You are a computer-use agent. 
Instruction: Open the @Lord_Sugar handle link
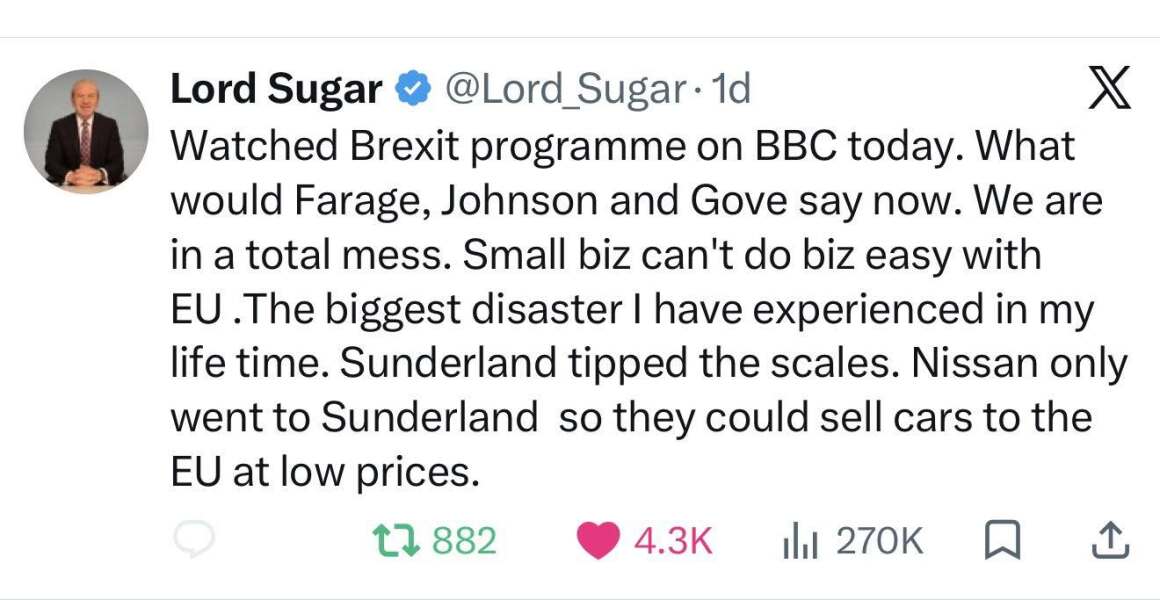pos(563,91)
